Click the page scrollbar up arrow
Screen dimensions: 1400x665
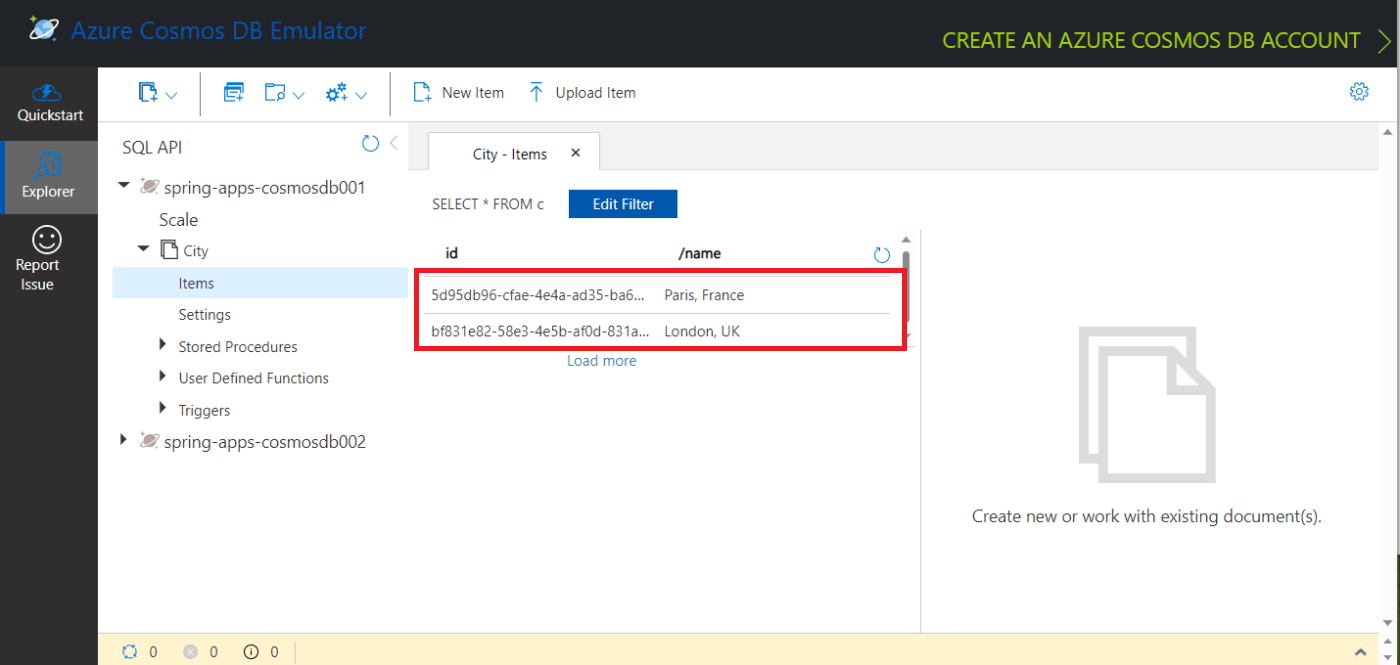coord(1386,131)
